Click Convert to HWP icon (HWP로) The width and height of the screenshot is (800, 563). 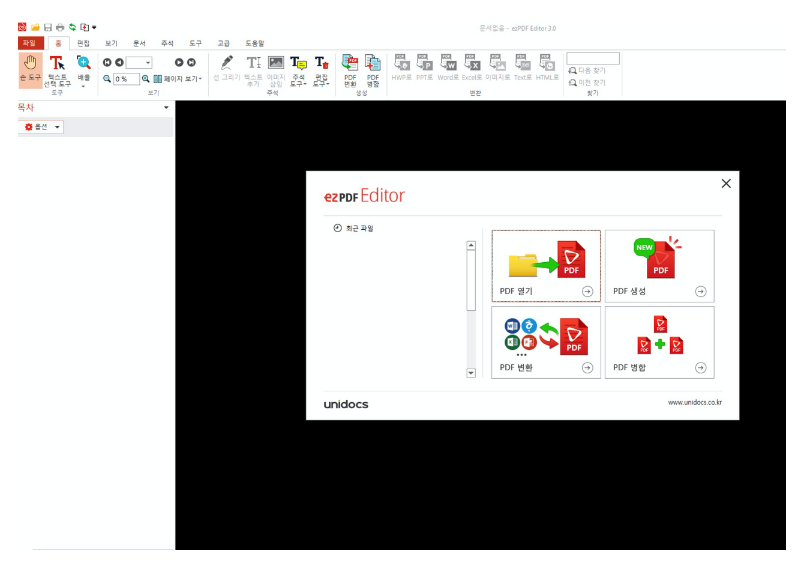tap(402, 67)
